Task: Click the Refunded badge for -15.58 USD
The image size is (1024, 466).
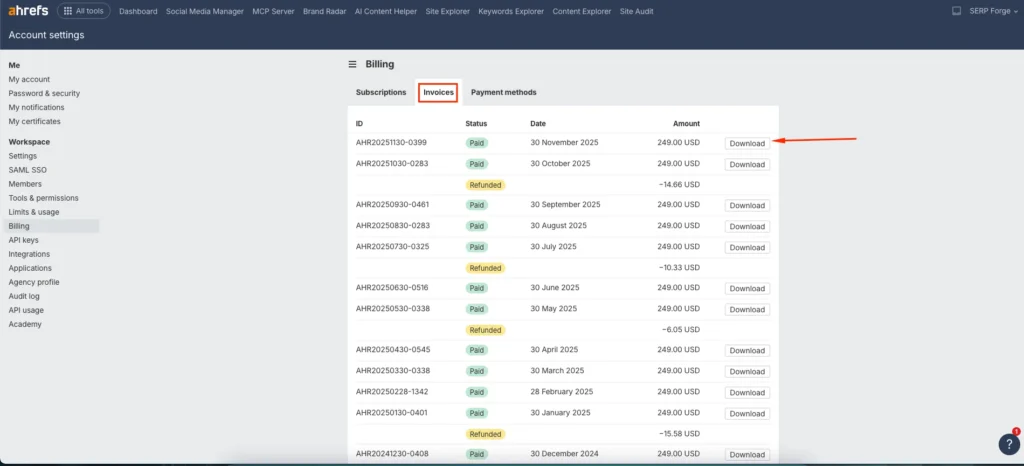Action: pos(485,433)
